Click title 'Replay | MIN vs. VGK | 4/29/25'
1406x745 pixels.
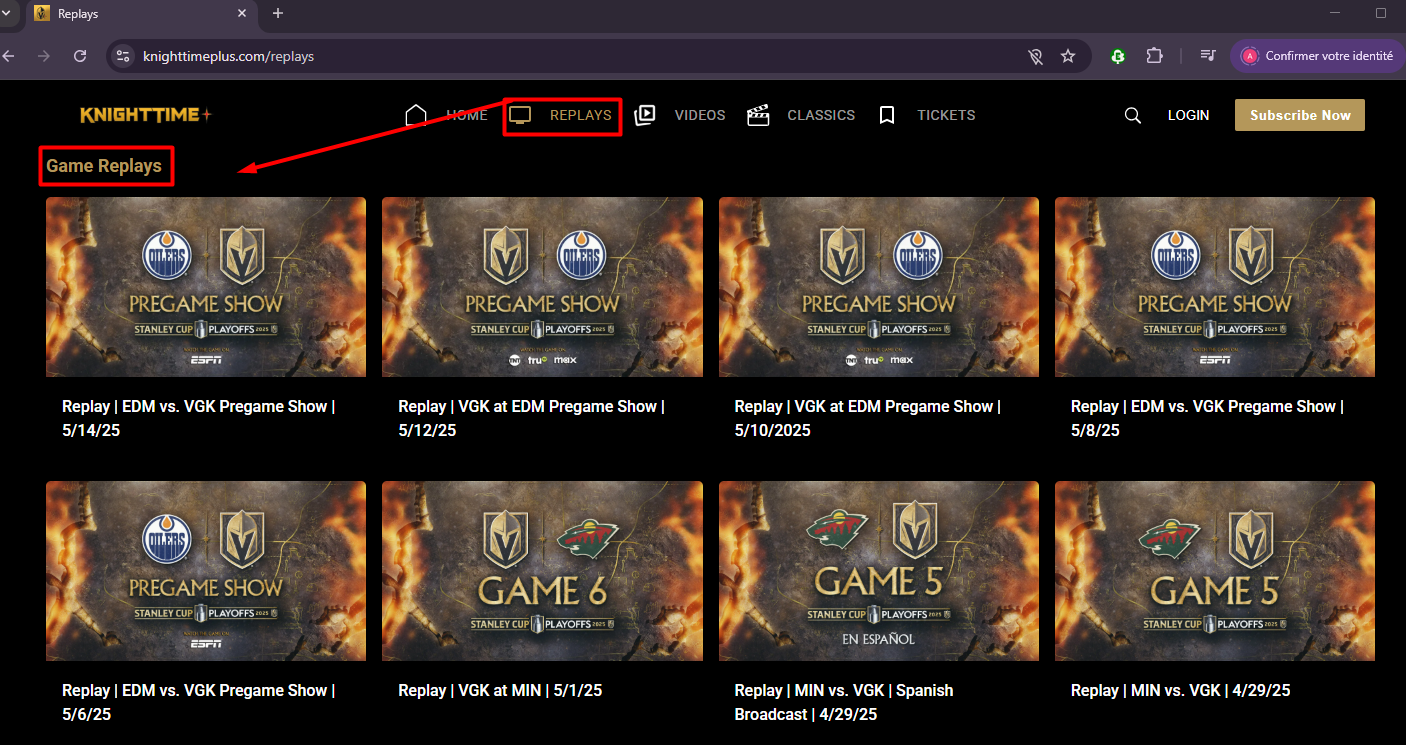tap(1181, 690)
